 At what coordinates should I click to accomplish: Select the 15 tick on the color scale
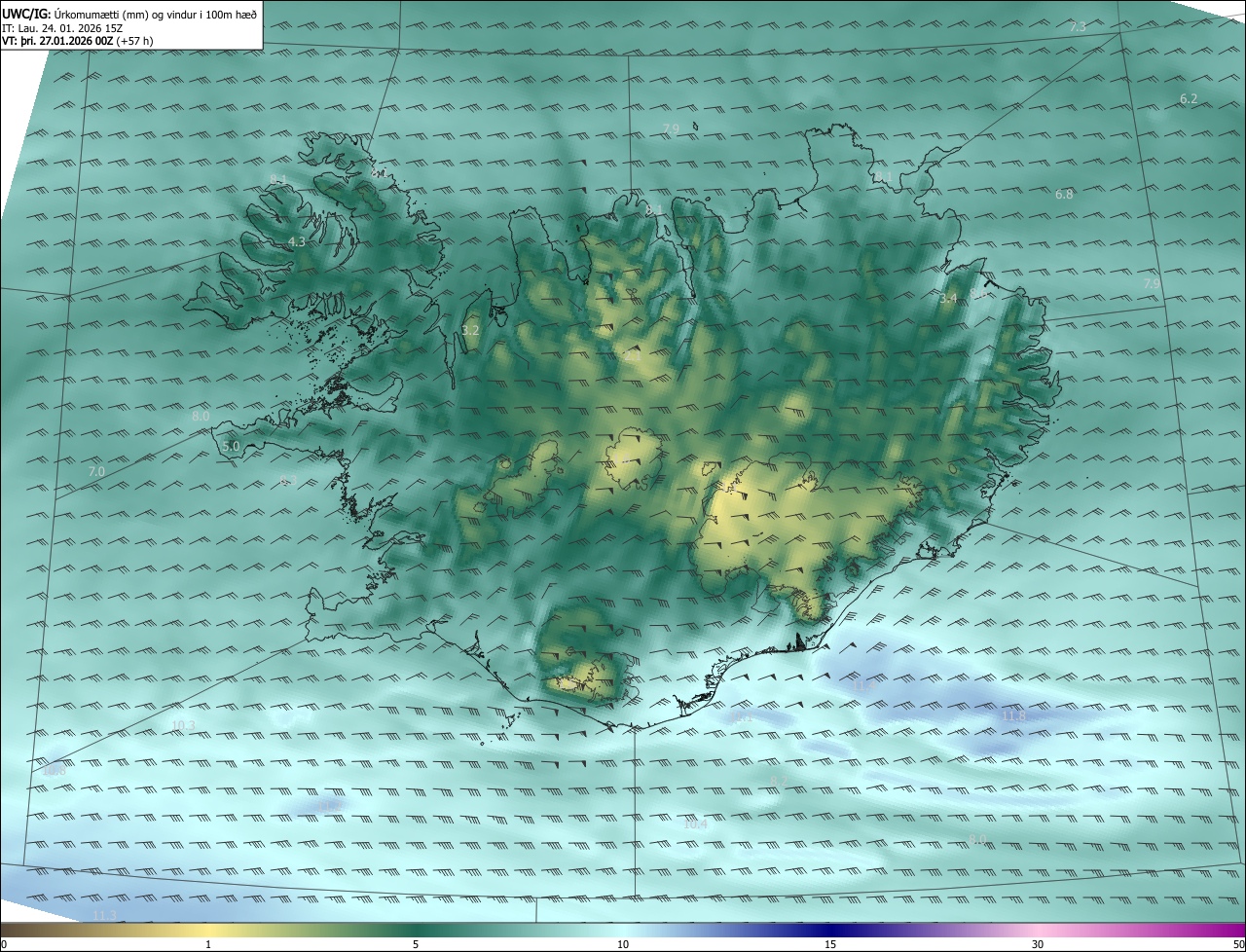tap(830, 944)
